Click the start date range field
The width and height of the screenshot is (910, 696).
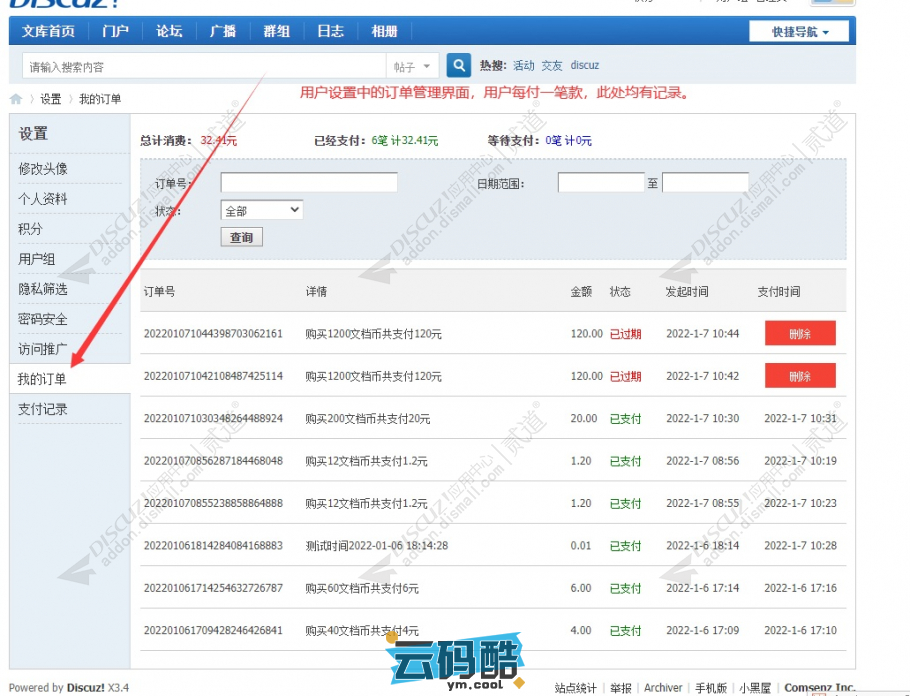600,183
